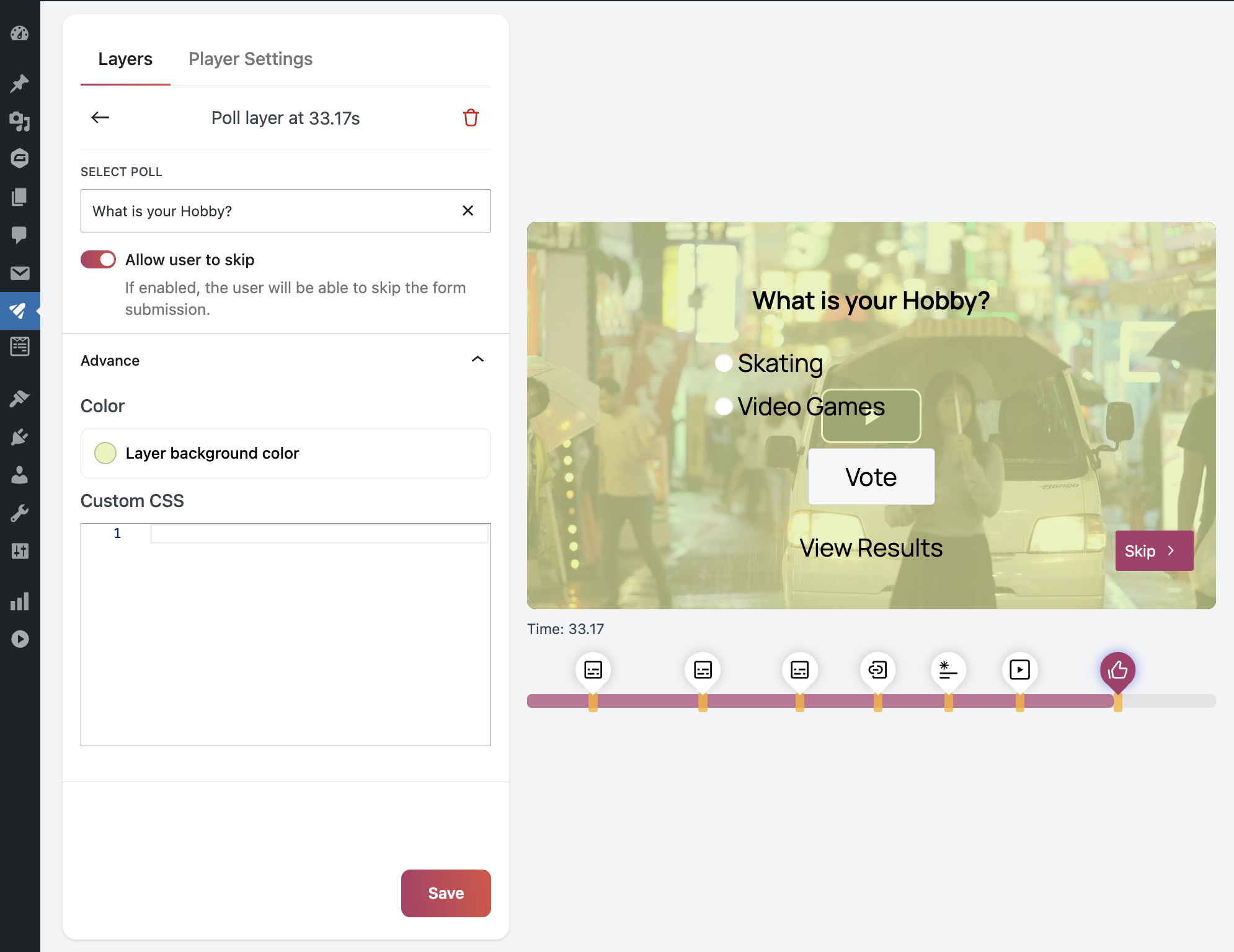
Task: Click the wrench Tools sidebar icon
Action: 20,513
